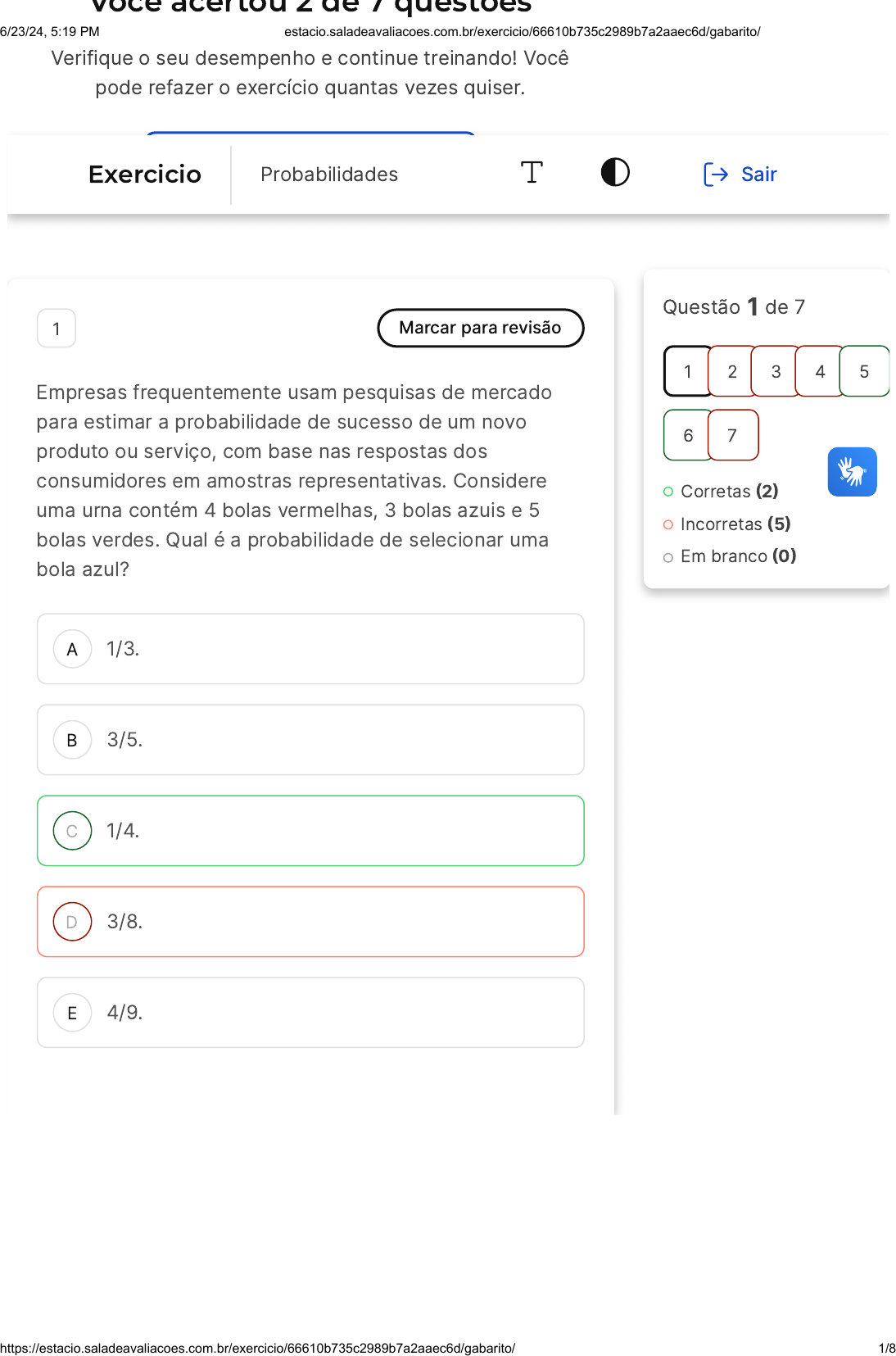
Task: Choose answer option E 4/9
Action: click(310, 1013)
